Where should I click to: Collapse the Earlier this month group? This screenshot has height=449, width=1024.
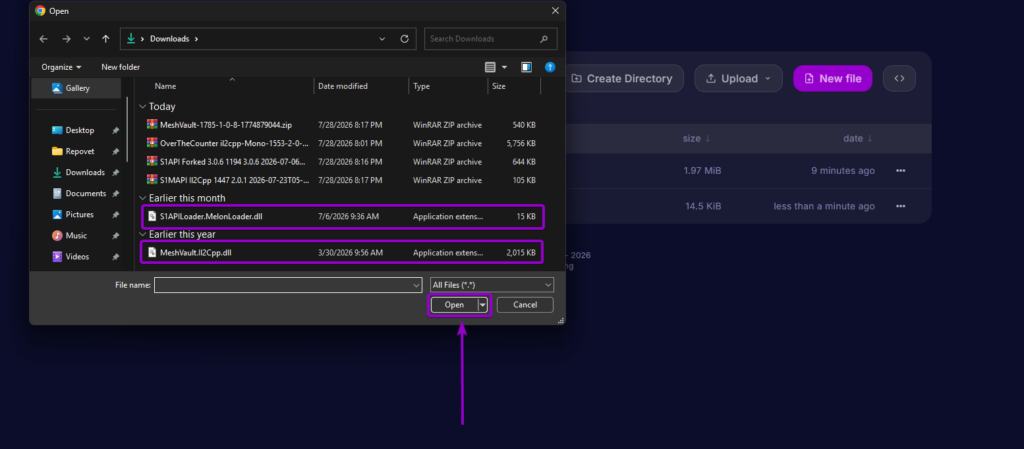(x=143, y=198)
